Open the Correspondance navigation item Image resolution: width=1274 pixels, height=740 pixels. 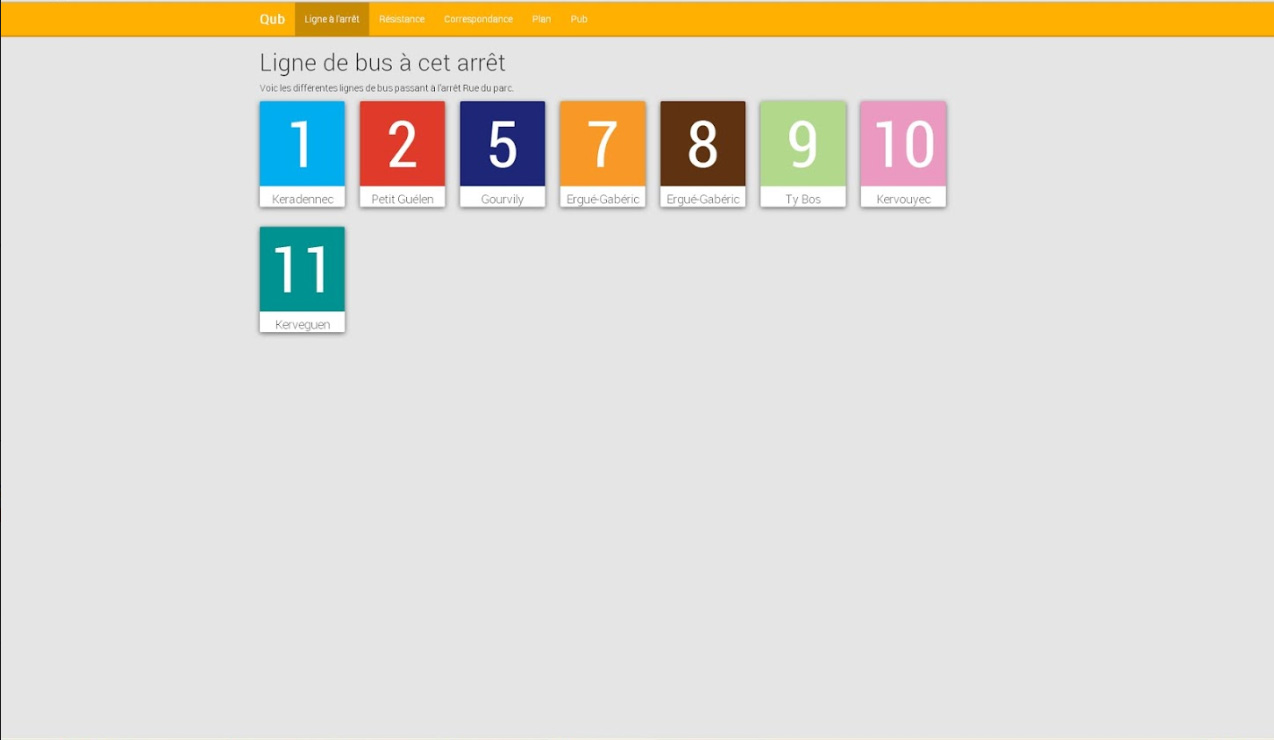coord(478,19)
